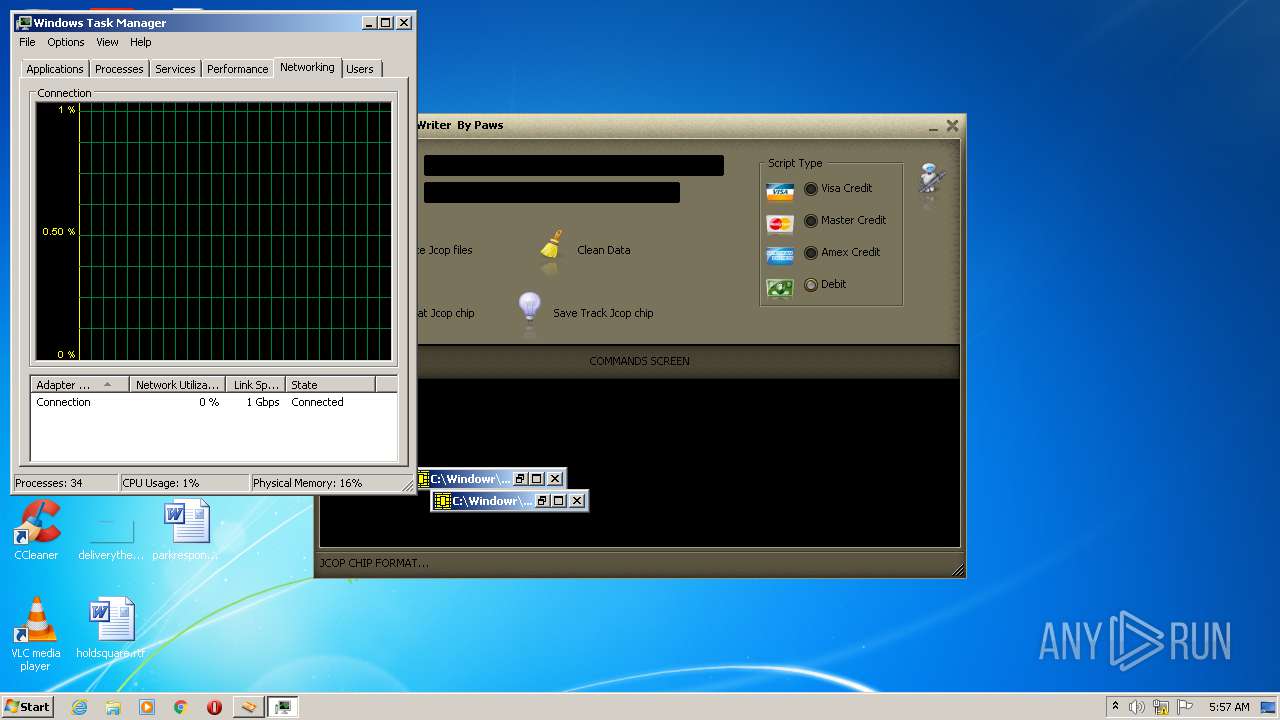Restore the first C:\Window console window

pos(519,479)
